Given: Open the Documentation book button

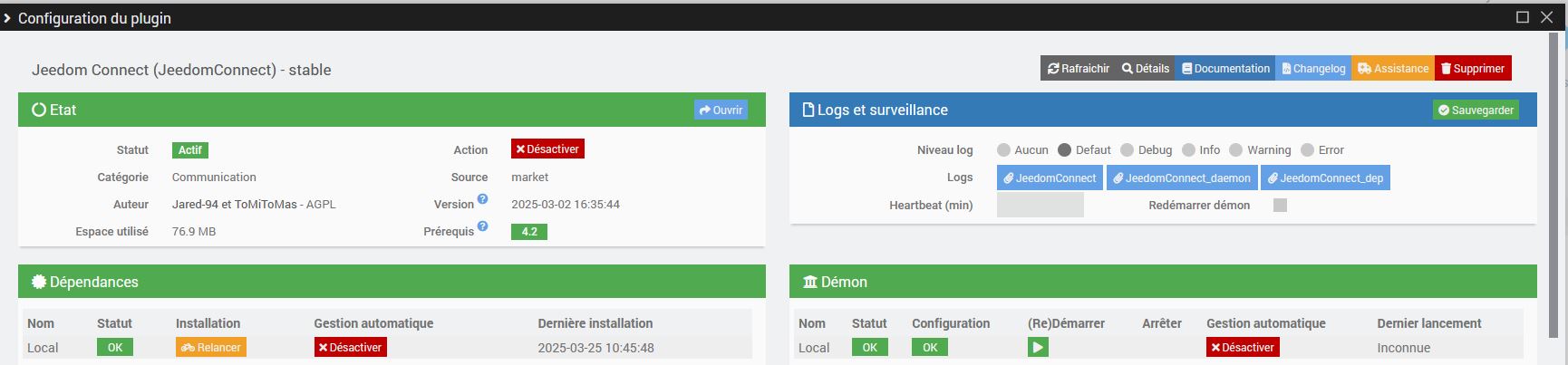Looking at the screenshot, I should tap(1225, 69).
